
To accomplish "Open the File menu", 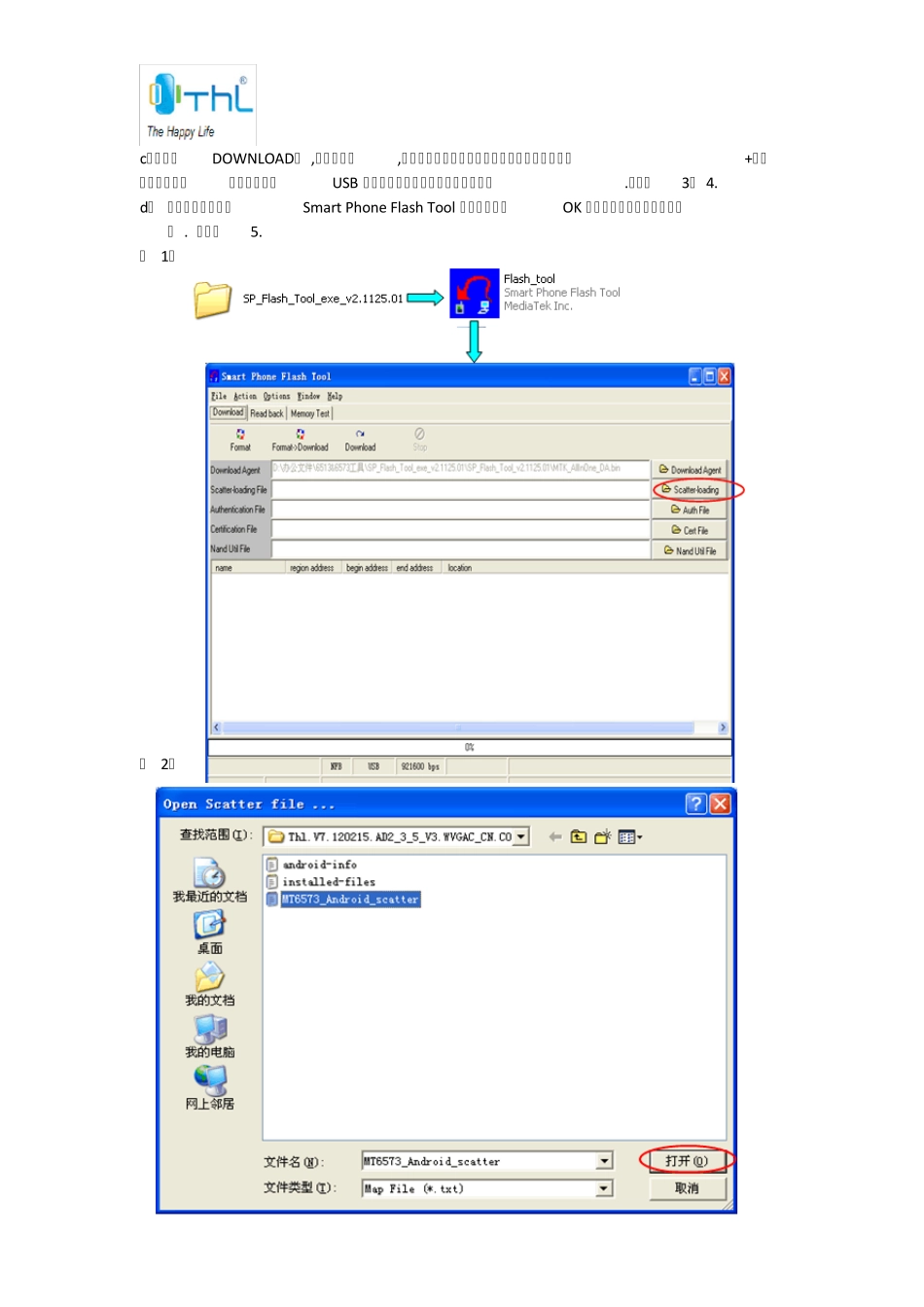I will point(219,396).
